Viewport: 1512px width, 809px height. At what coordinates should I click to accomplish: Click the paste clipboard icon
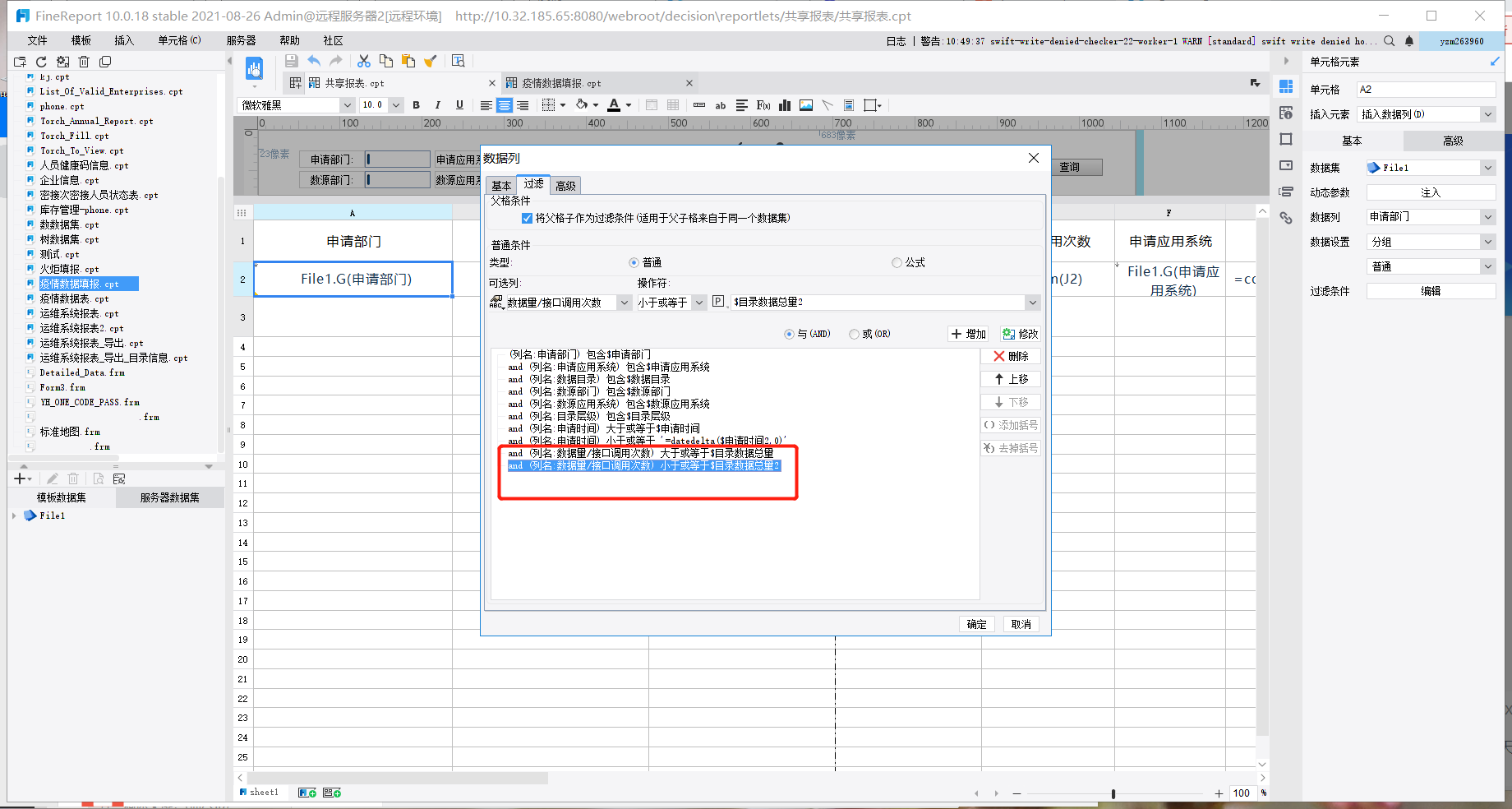point(408,61)
